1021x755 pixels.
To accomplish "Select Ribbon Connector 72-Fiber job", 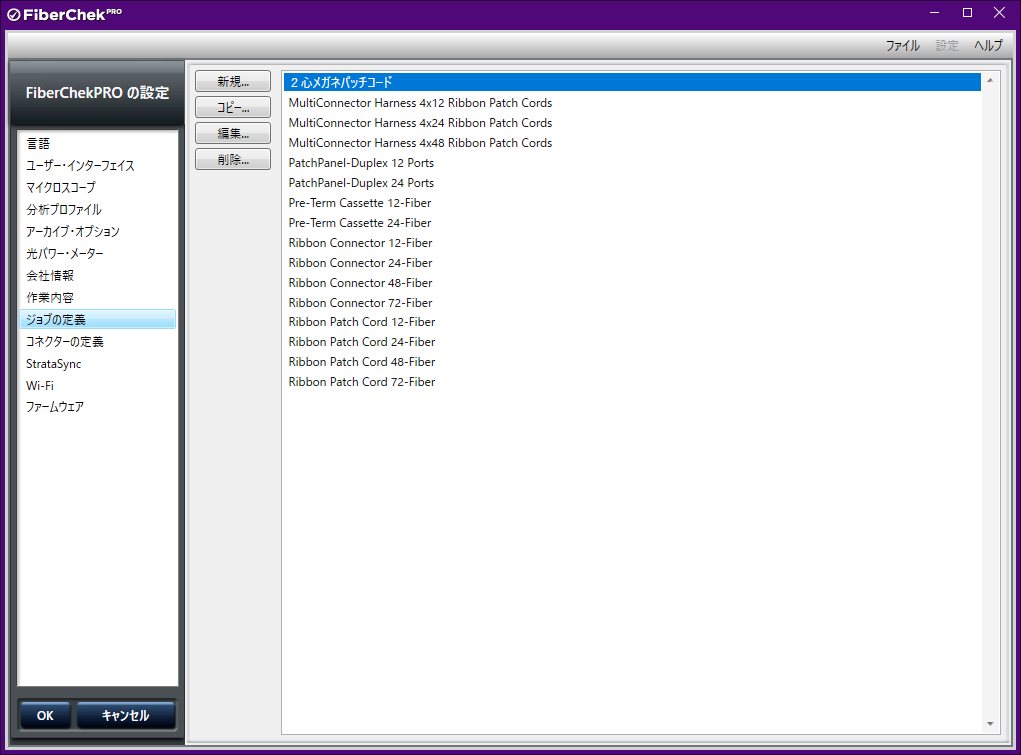I will click(632, 303).
